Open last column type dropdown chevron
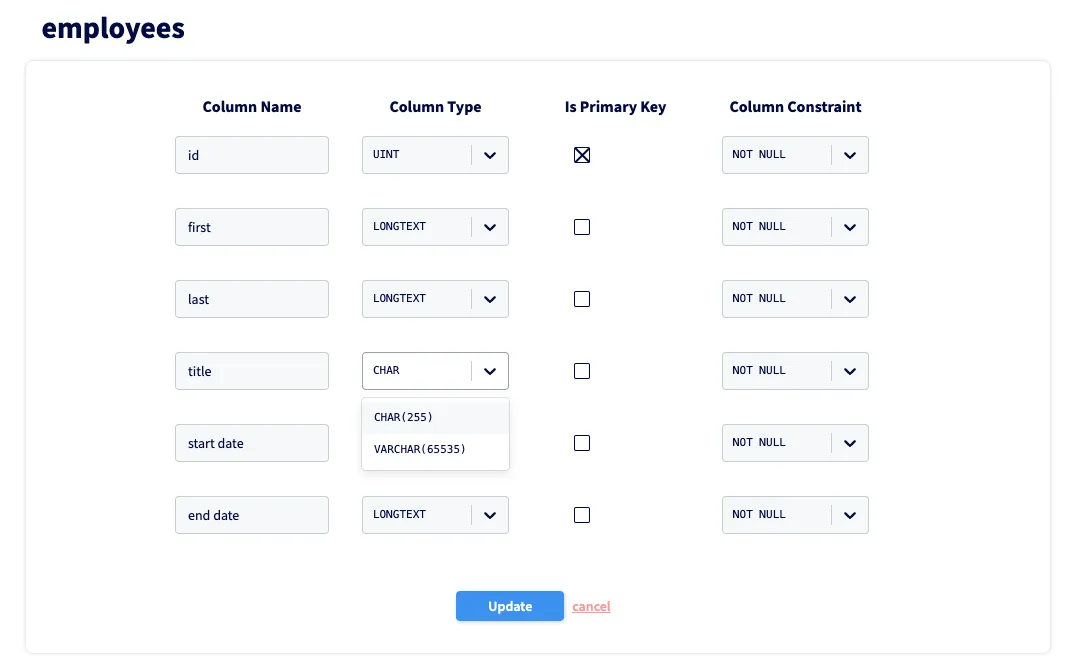 [490, 299]
